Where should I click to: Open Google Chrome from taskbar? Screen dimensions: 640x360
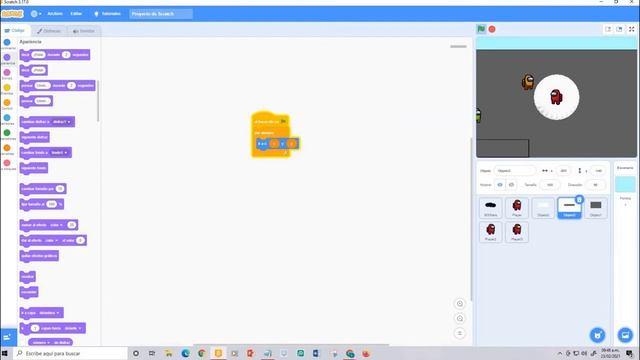click(x=202, y=353)
